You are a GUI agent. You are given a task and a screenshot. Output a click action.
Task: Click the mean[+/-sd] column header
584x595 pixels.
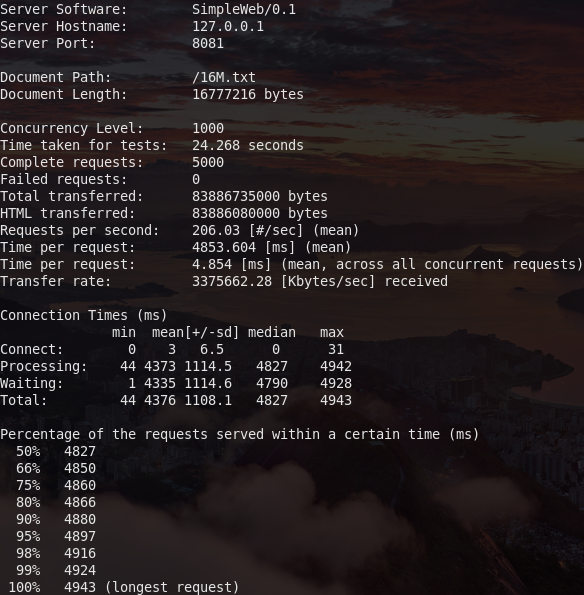tap(195, 333)
